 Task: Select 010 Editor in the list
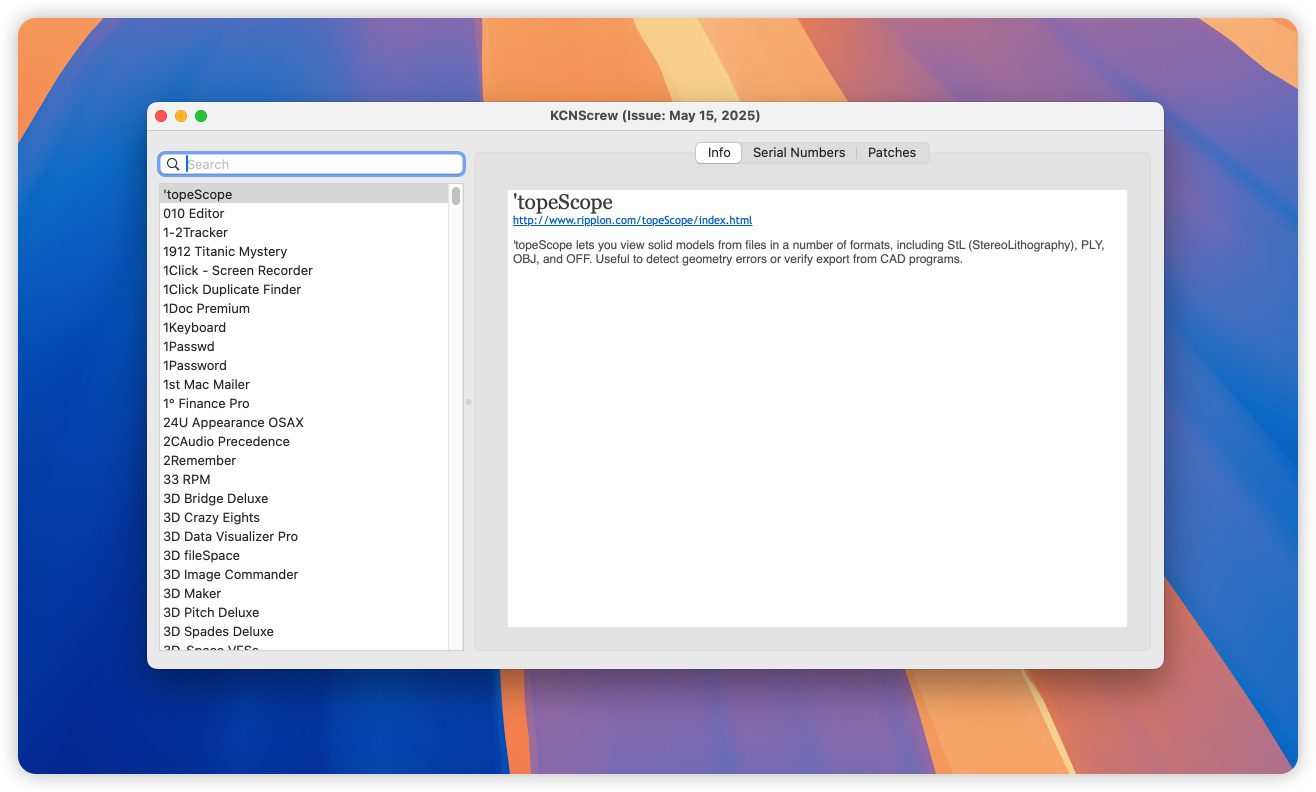coord(305,213)
